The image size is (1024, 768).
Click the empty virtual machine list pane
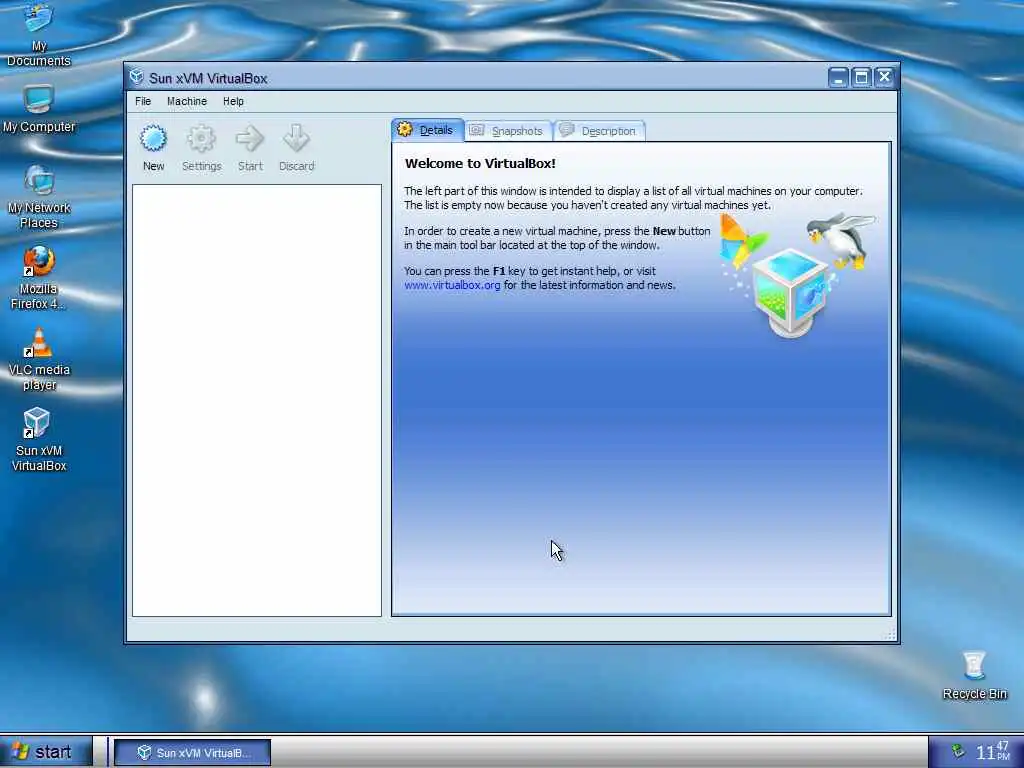coord(257,400)
